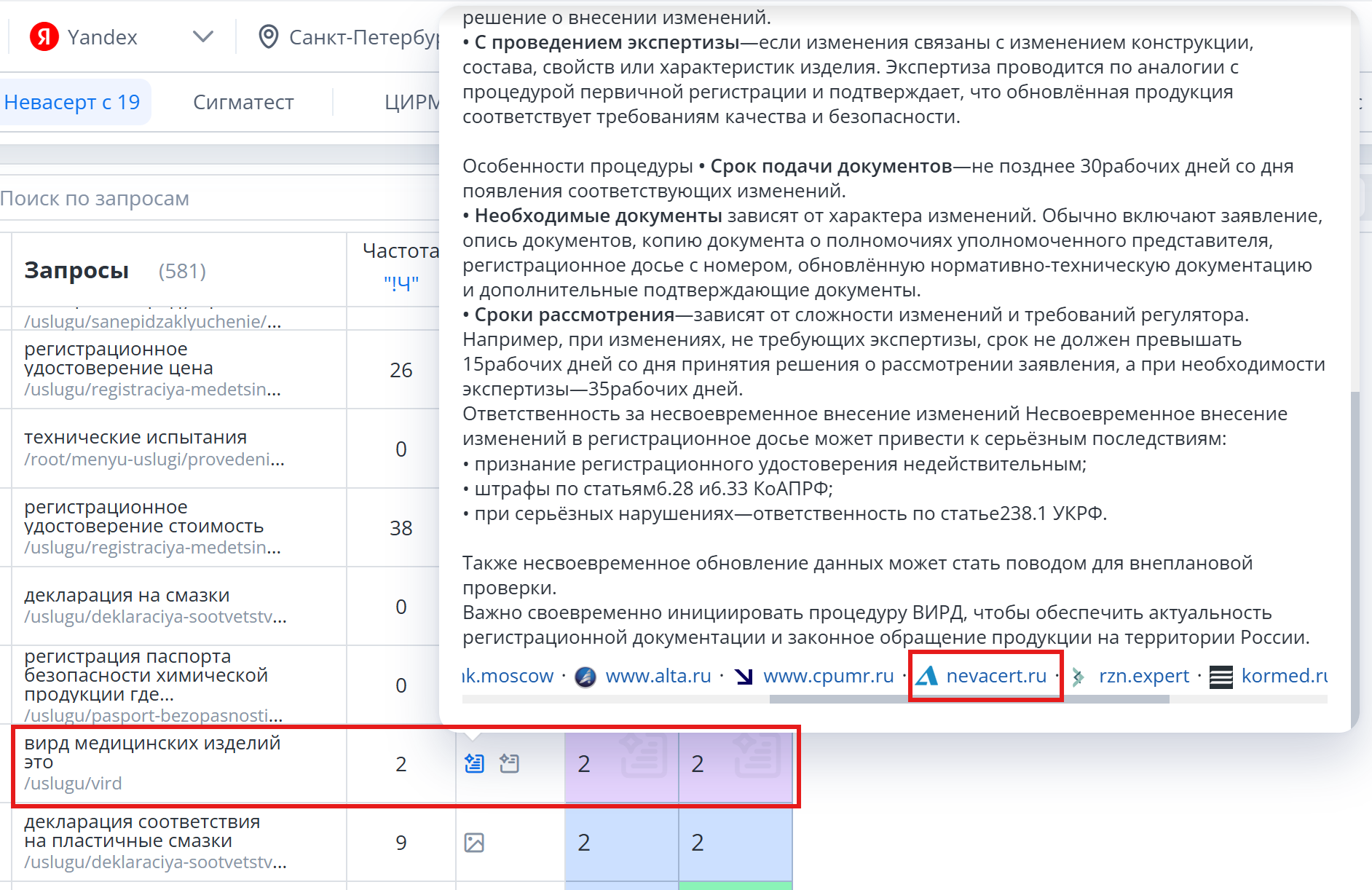This screenshot has height=890, width=1372.
Task: Select the query вирд медицинских изделий это
Action: click(x=152, y=752)
